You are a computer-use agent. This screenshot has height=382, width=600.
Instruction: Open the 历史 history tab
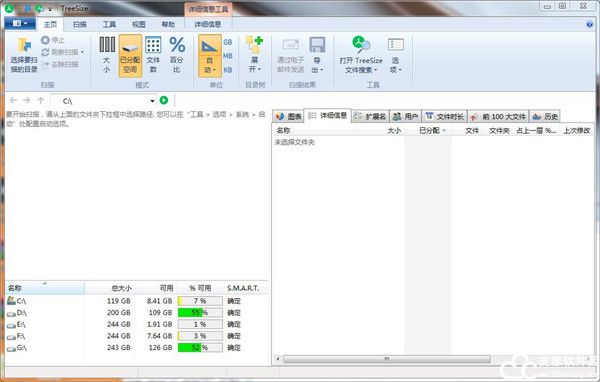coord(545,116)
